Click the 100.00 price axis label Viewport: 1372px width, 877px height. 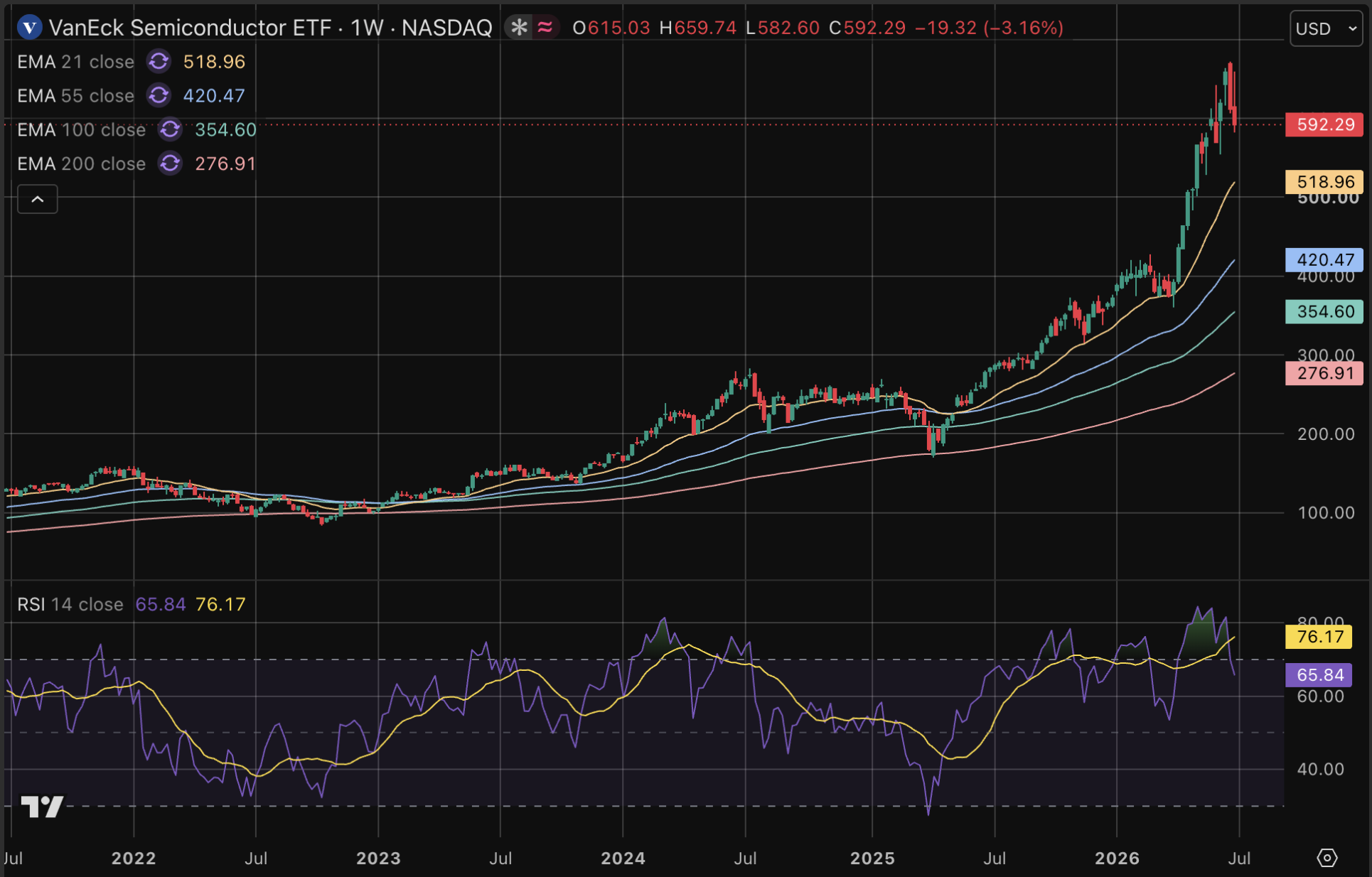coord(1326,512)
